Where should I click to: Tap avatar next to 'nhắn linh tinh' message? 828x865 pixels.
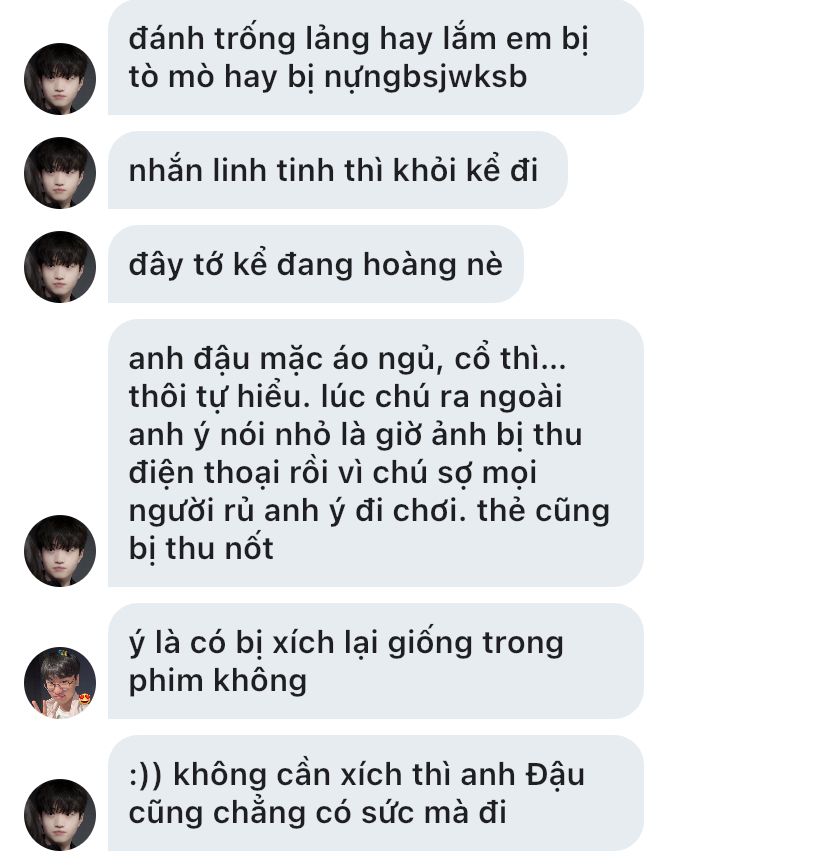(x=60, y=173)
